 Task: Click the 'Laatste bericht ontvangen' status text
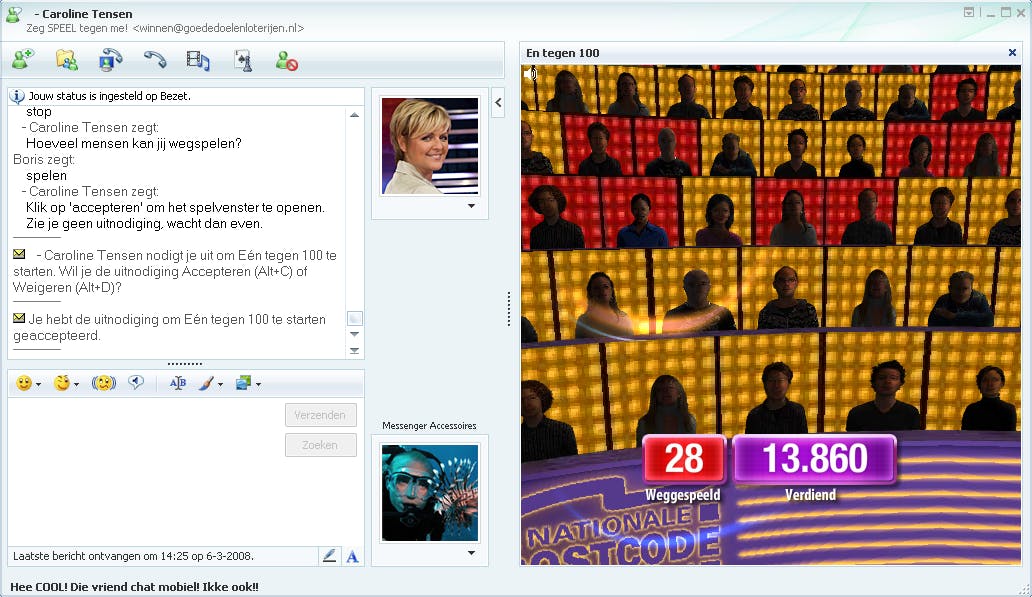[x=133, y=556]
